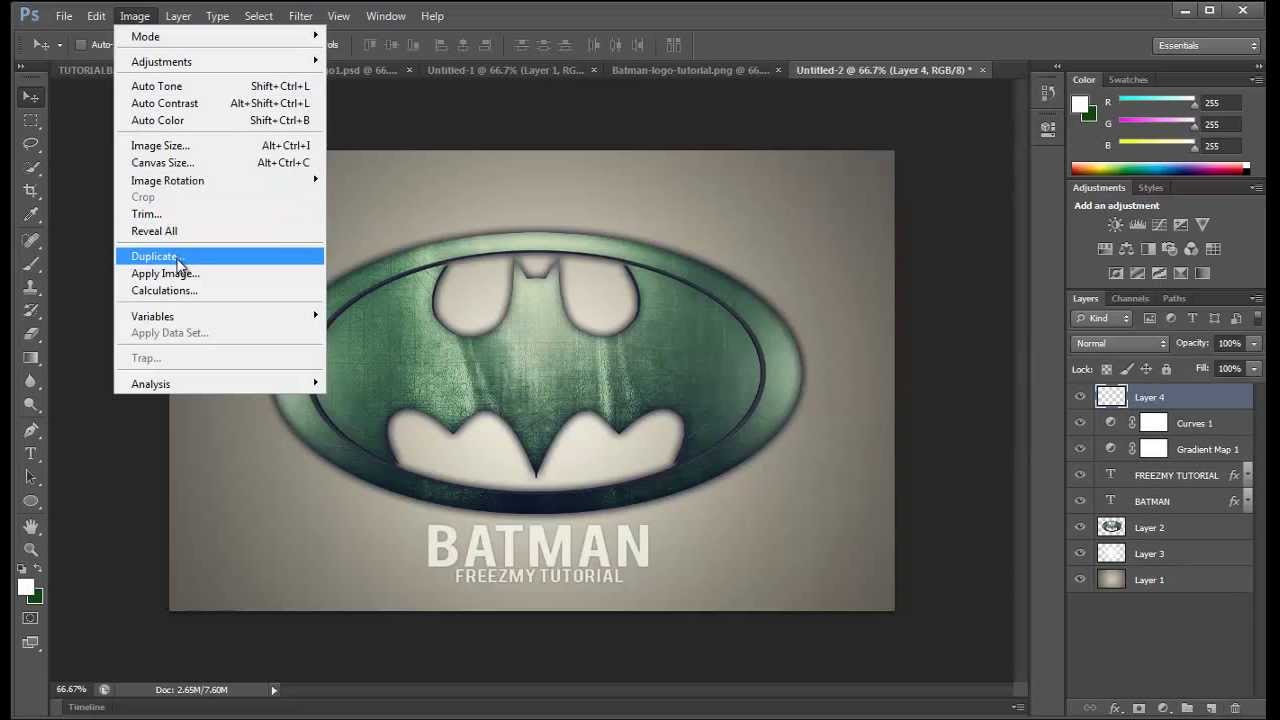Viewport: 1280px width, 720px height.
Task: Add a Curves adjustment from Adjustments panel
Action: point(1159,225)
